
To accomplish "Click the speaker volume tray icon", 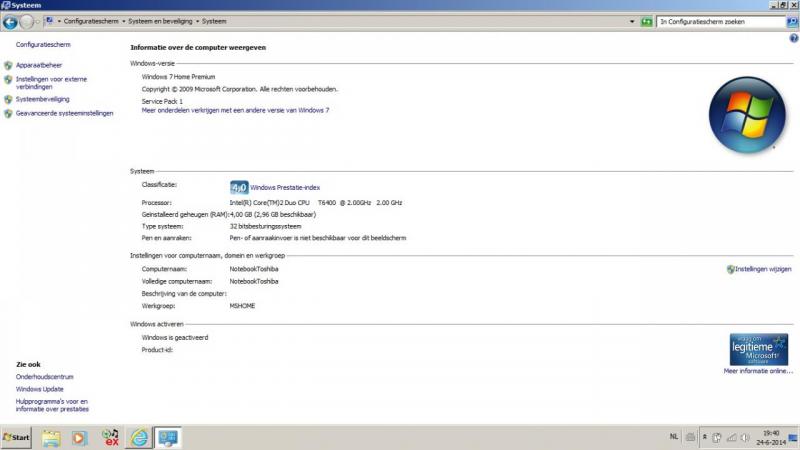I will pos(745,438).
